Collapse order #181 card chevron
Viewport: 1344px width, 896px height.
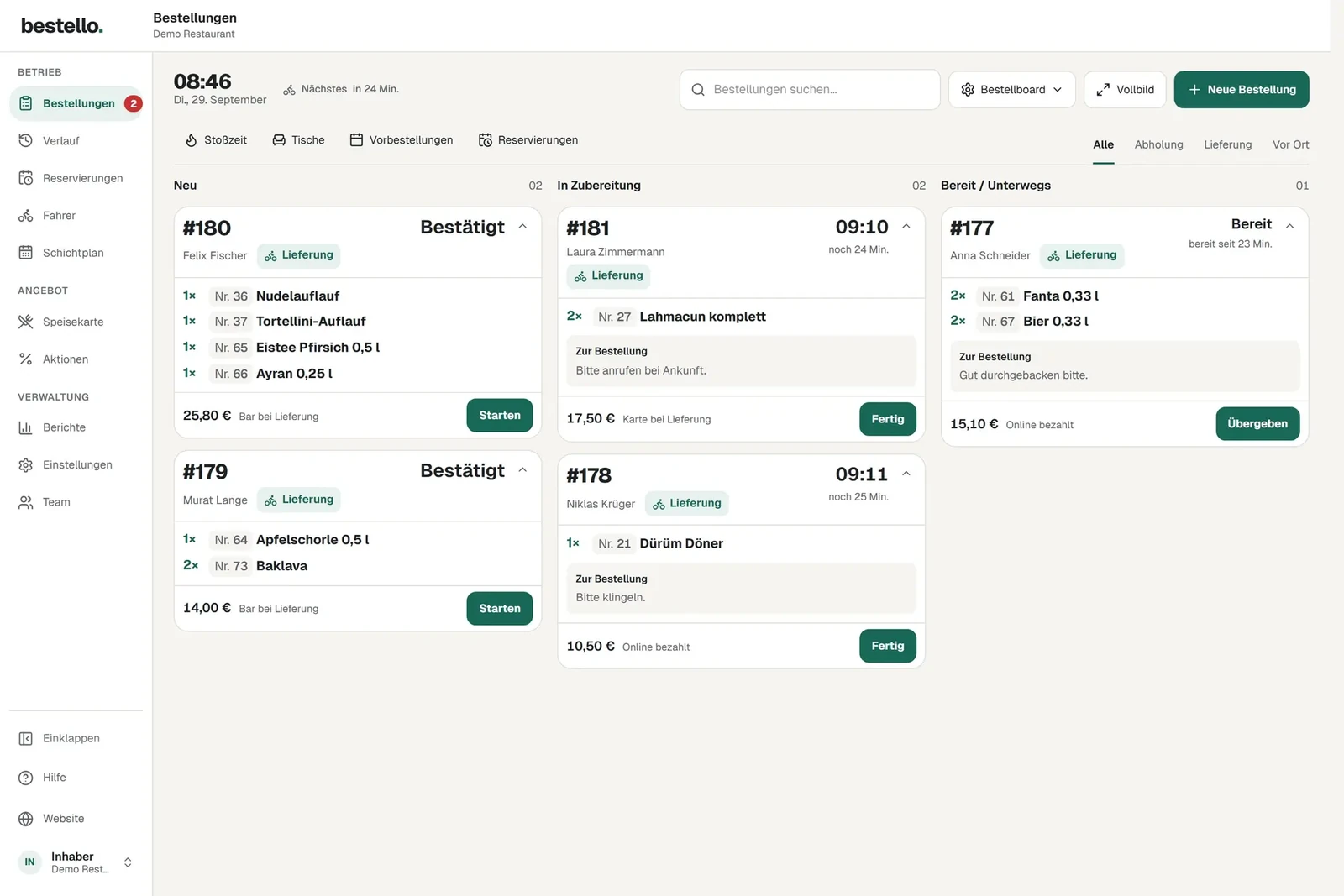(x=906, y=227)
